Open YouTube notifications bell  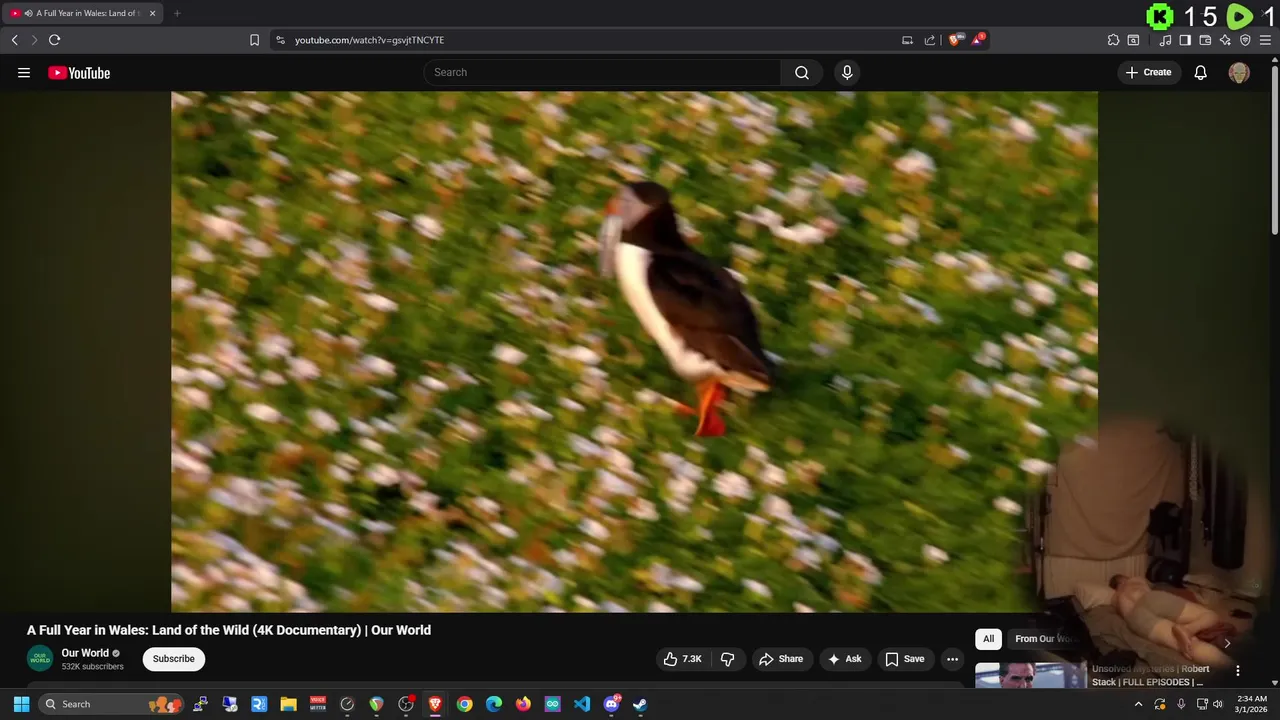pos(1200,72)
